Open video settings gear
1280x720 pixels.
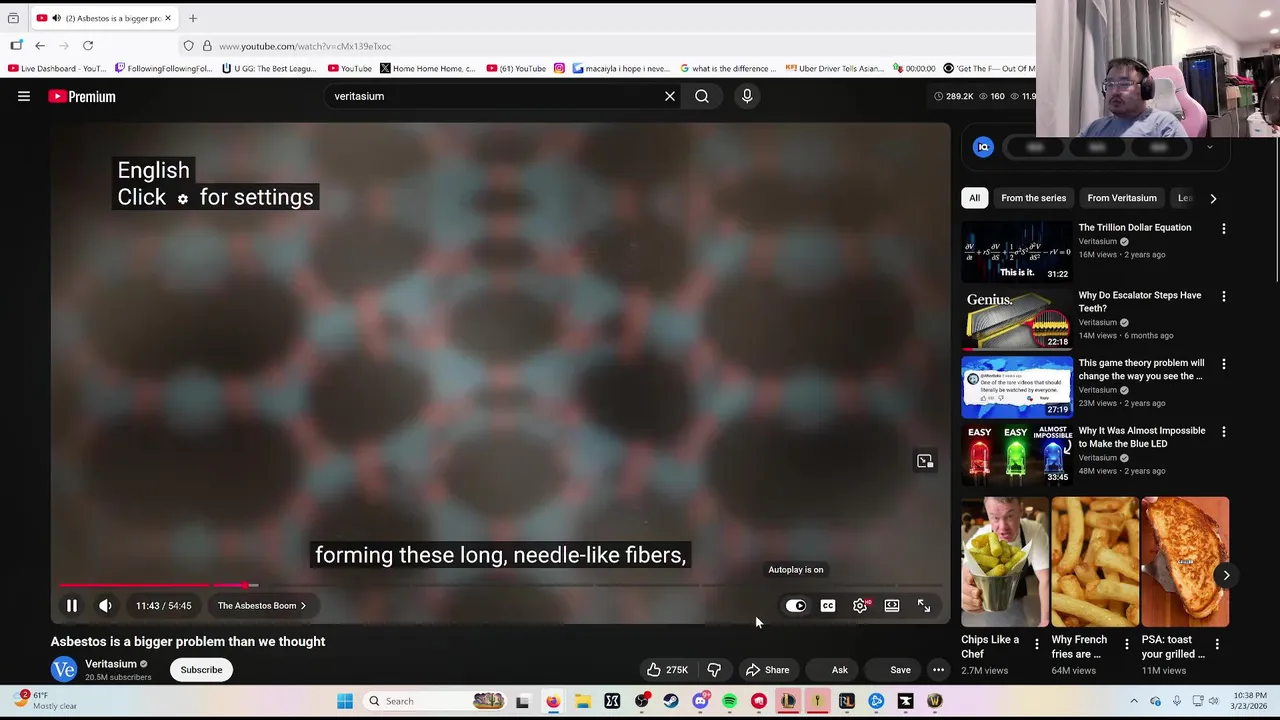click(860, 606)
